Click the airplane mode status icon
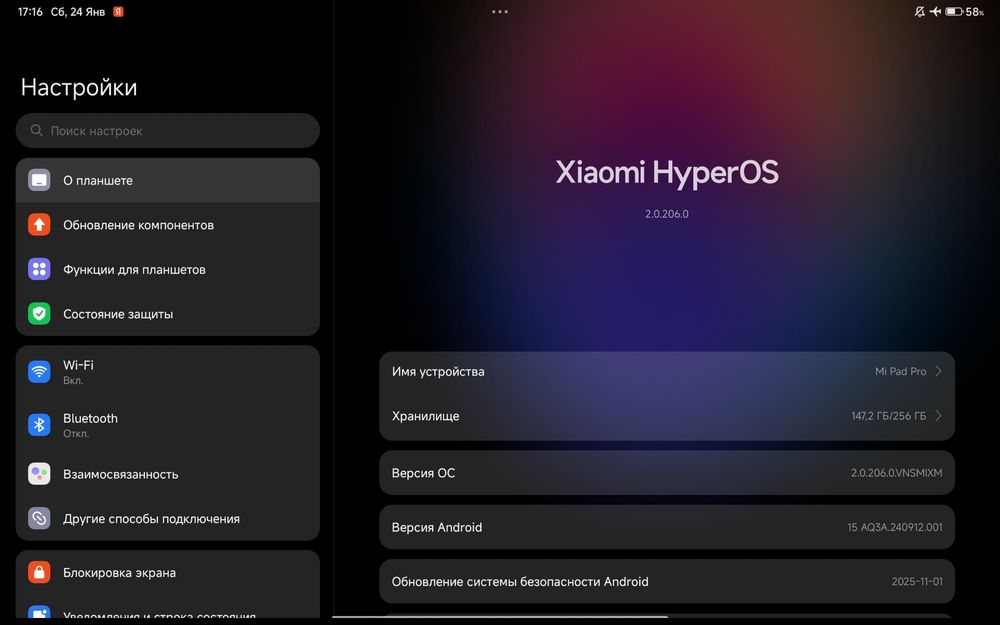Image resolution: width=1000 pixels, height=625 pixels. [x=936, y=11]
